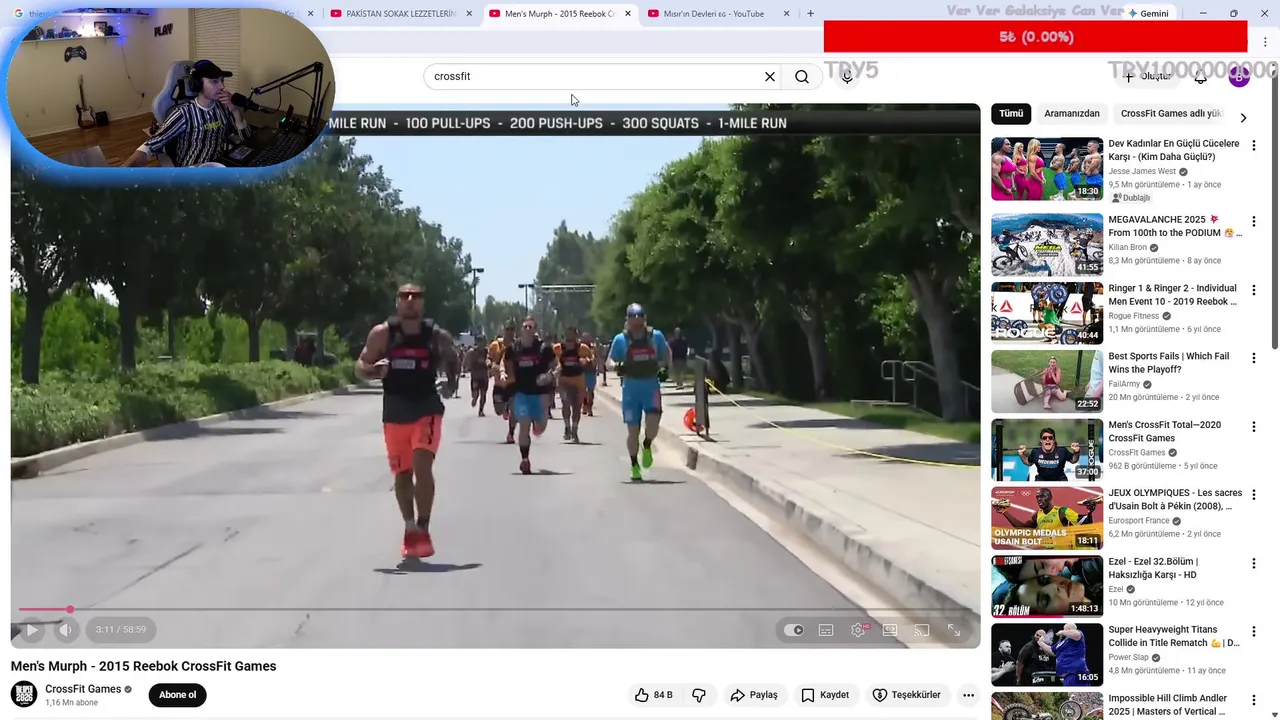
Task: Open Impossible Hill Climb Andler video title
Action: coord(1168,705)
